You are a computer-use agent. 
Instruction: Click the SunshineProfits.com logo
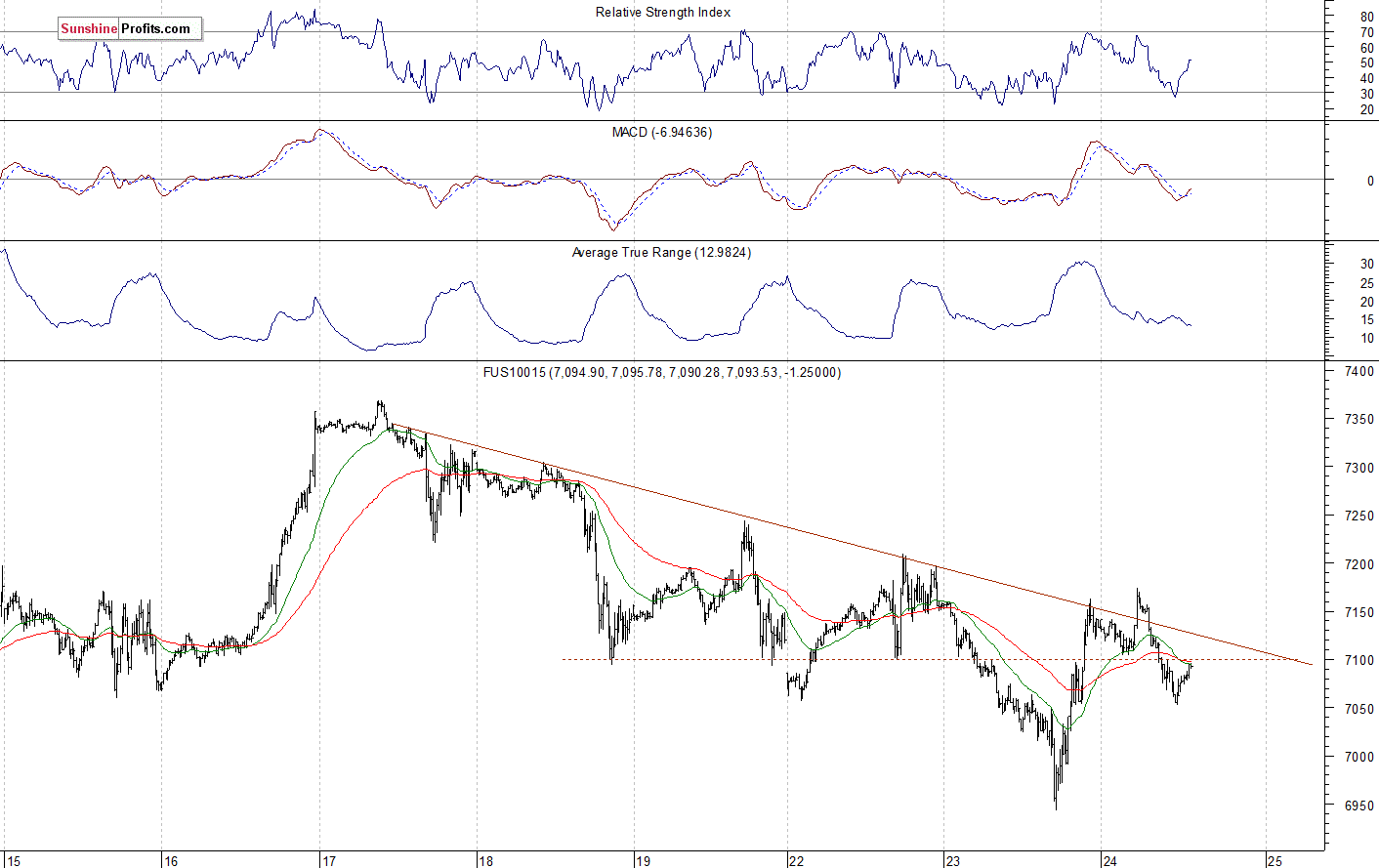pyautogui.click(x=129, y=29)
